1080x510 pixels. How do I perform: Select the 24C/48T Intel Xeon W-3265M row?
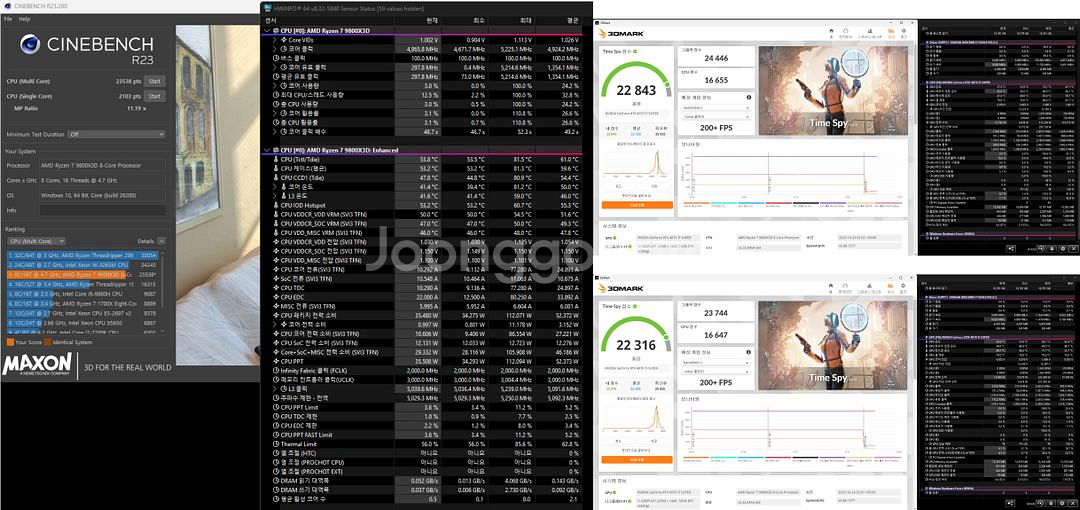point(82,265)
